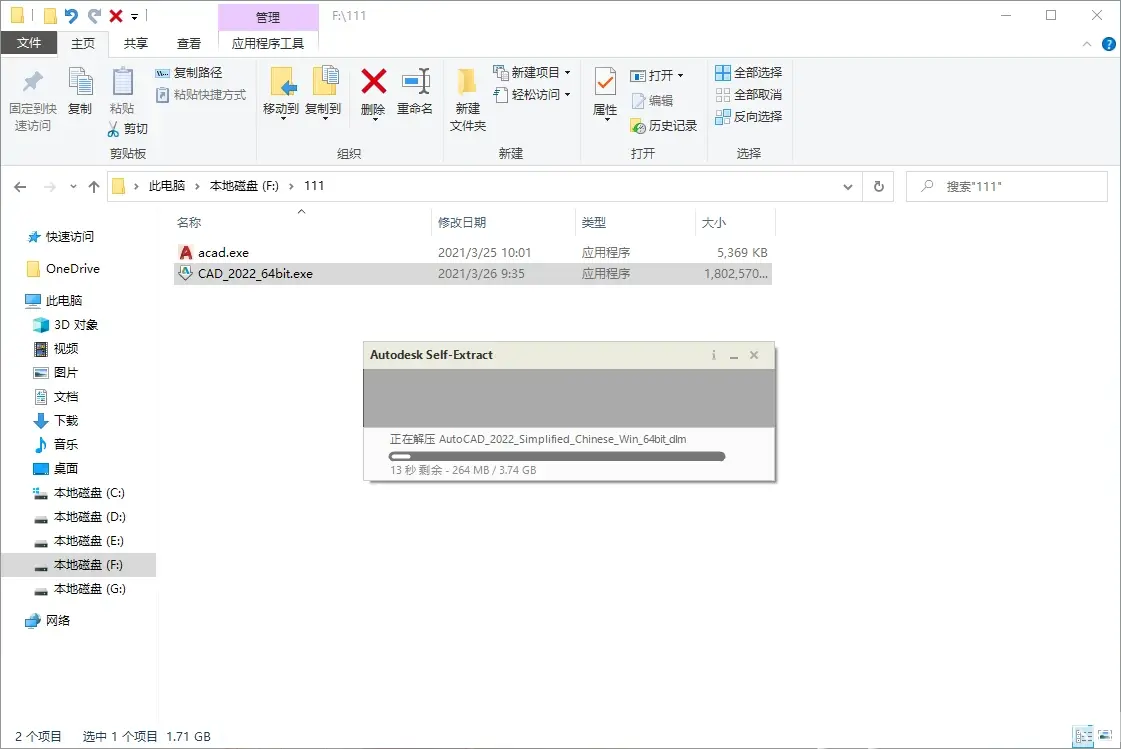The width and height of the screenshot is (1121, 749).
Task: Minimize the Autodesk Self-Extract dialog
Action: pyautogui.click(x=734, y=355)
